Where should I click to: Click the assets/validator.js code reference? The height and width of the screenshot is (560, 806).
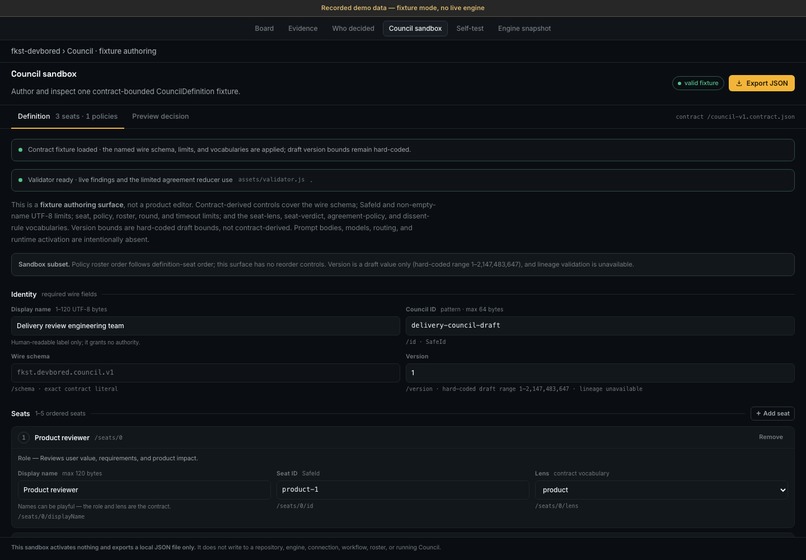(271, 180)
